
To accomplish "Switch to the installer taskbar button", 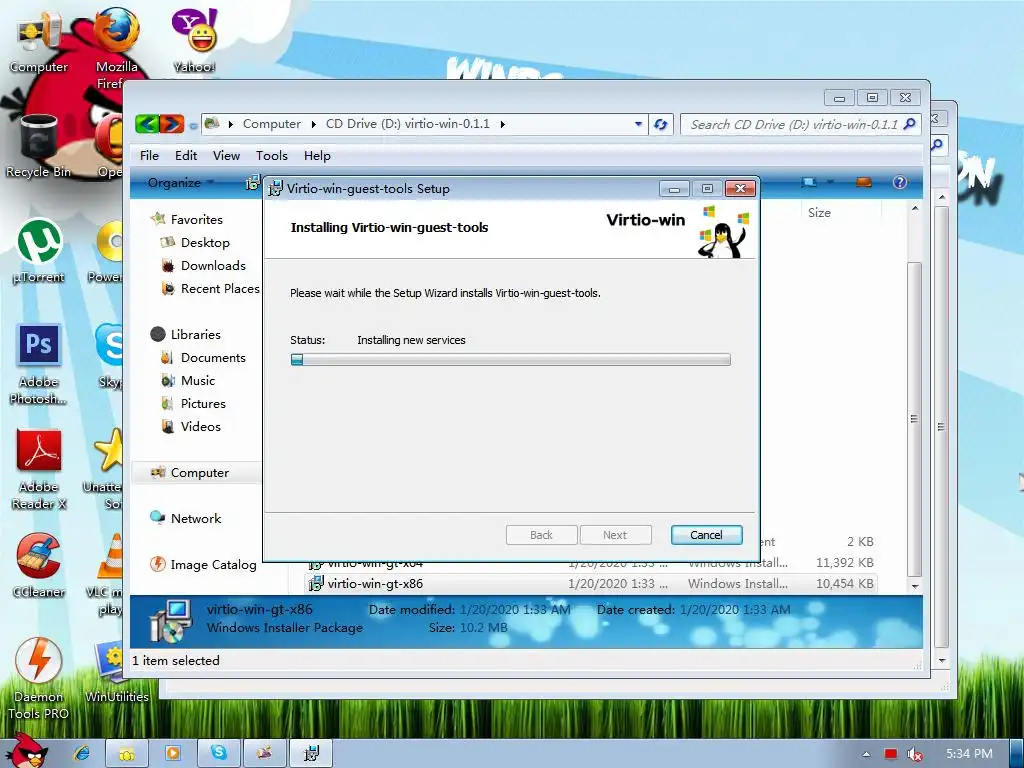I will pyautogui.click(x=311, y=754).
